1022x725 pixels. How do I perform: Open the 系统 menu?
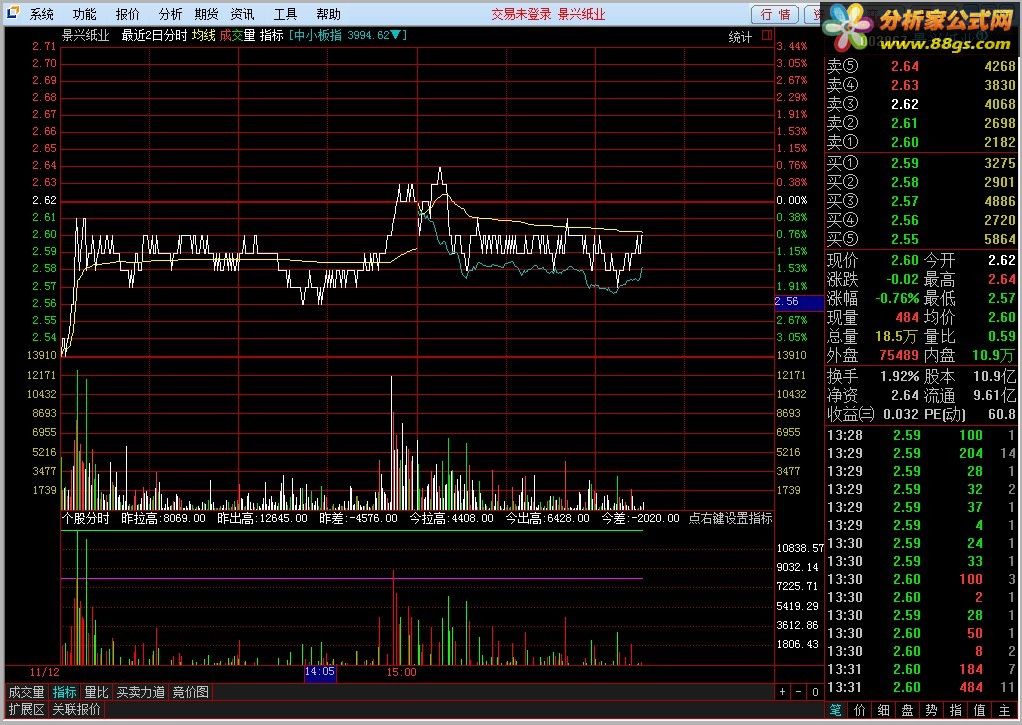tap(42, 14)
